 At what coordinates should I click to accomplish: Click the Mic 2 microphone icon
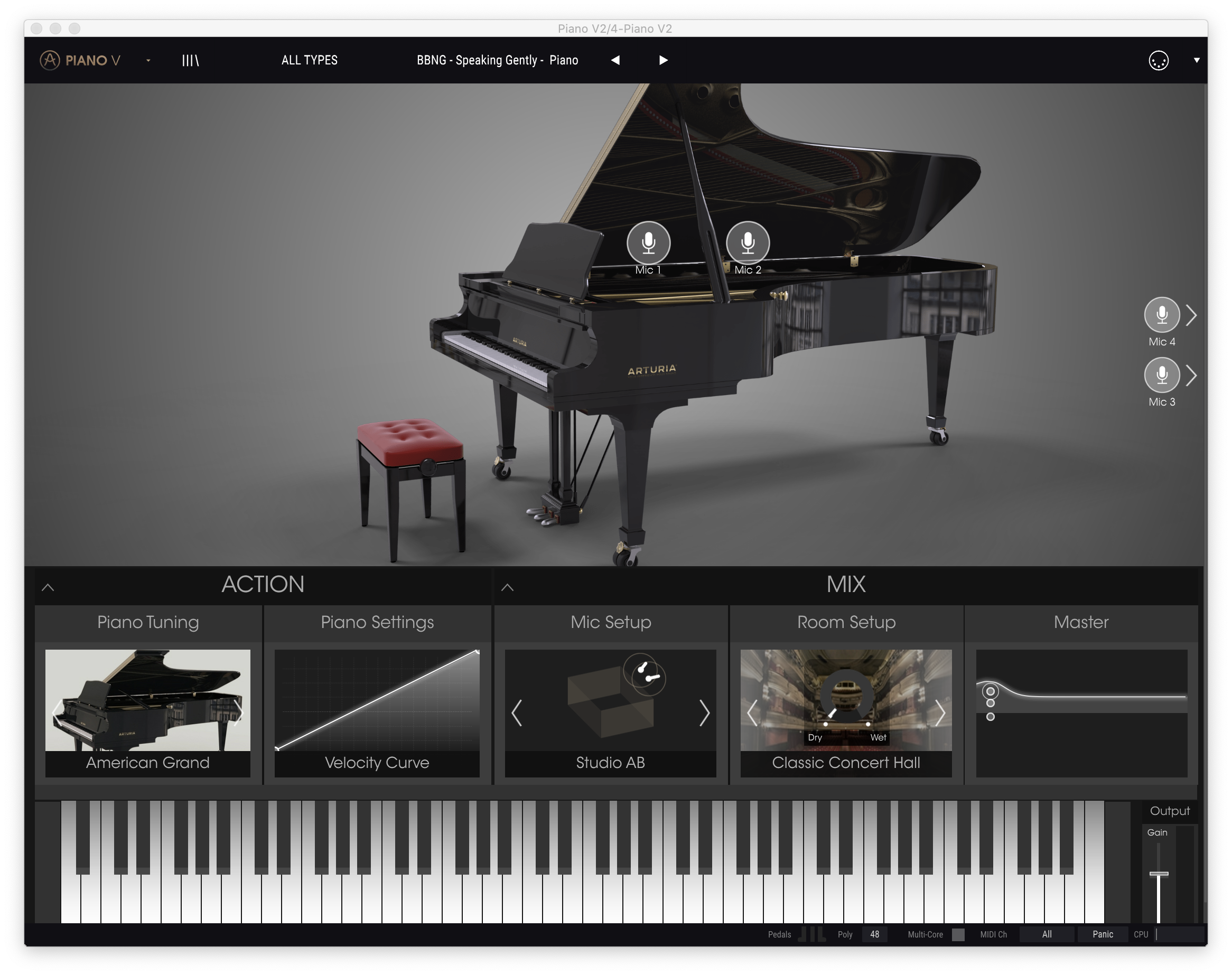click(x=748, y=242)
